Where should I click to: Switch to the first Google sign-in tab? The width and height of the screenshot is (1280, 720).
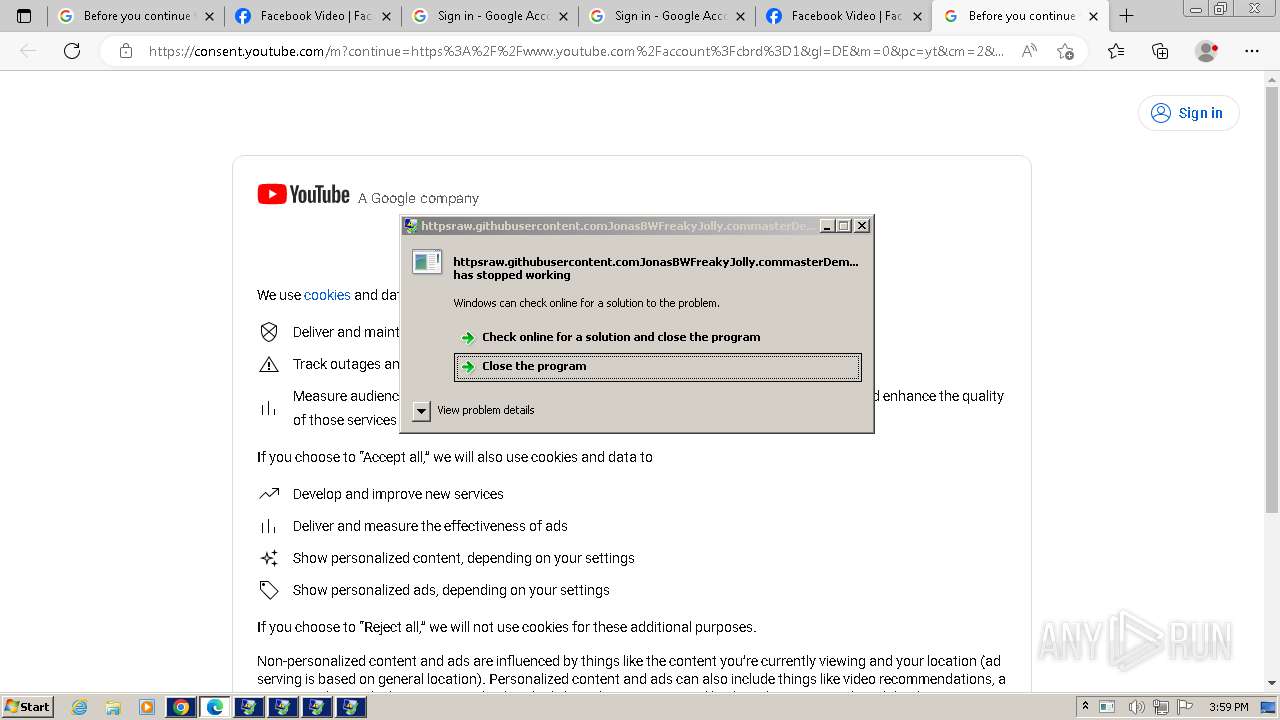point(490,16)
